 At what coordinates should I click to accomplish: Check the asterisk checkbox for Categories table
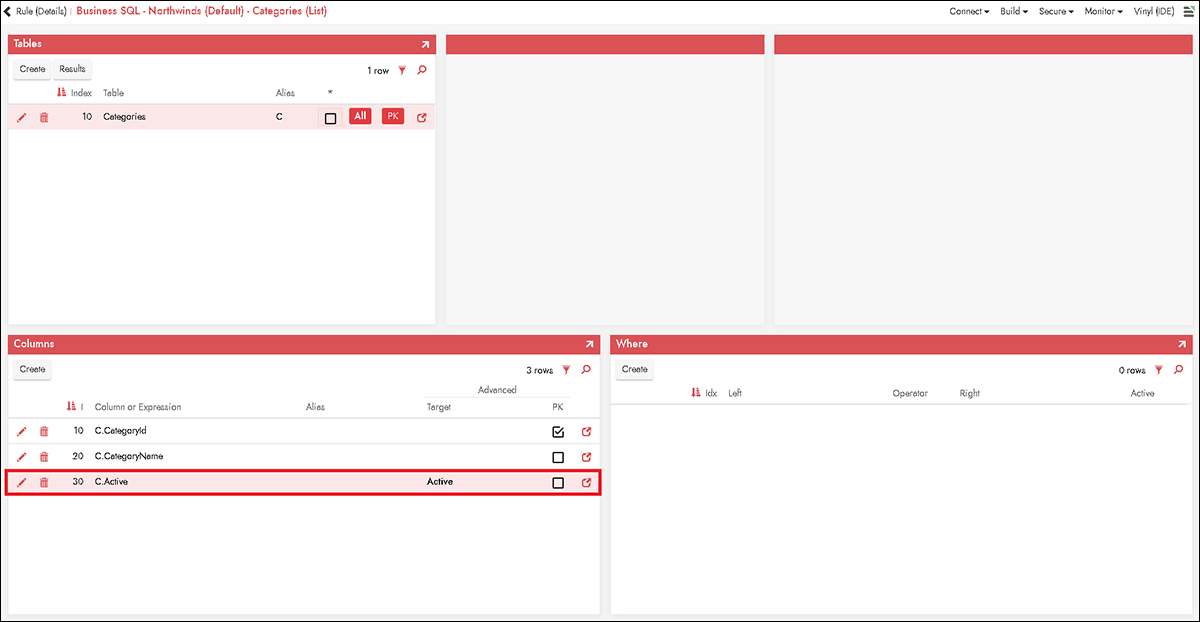pyautogui.click(x=330, y=118)
